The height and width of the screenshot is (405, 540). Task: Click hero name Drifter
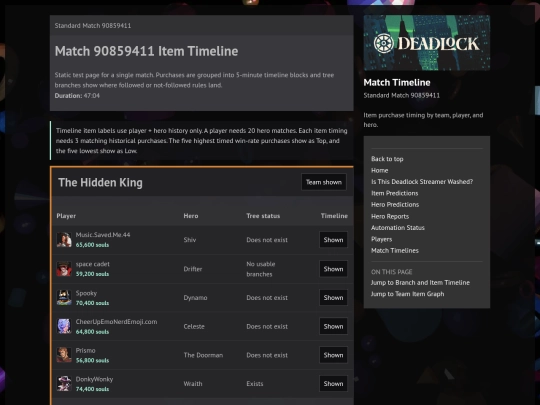(x=193, y=269)
